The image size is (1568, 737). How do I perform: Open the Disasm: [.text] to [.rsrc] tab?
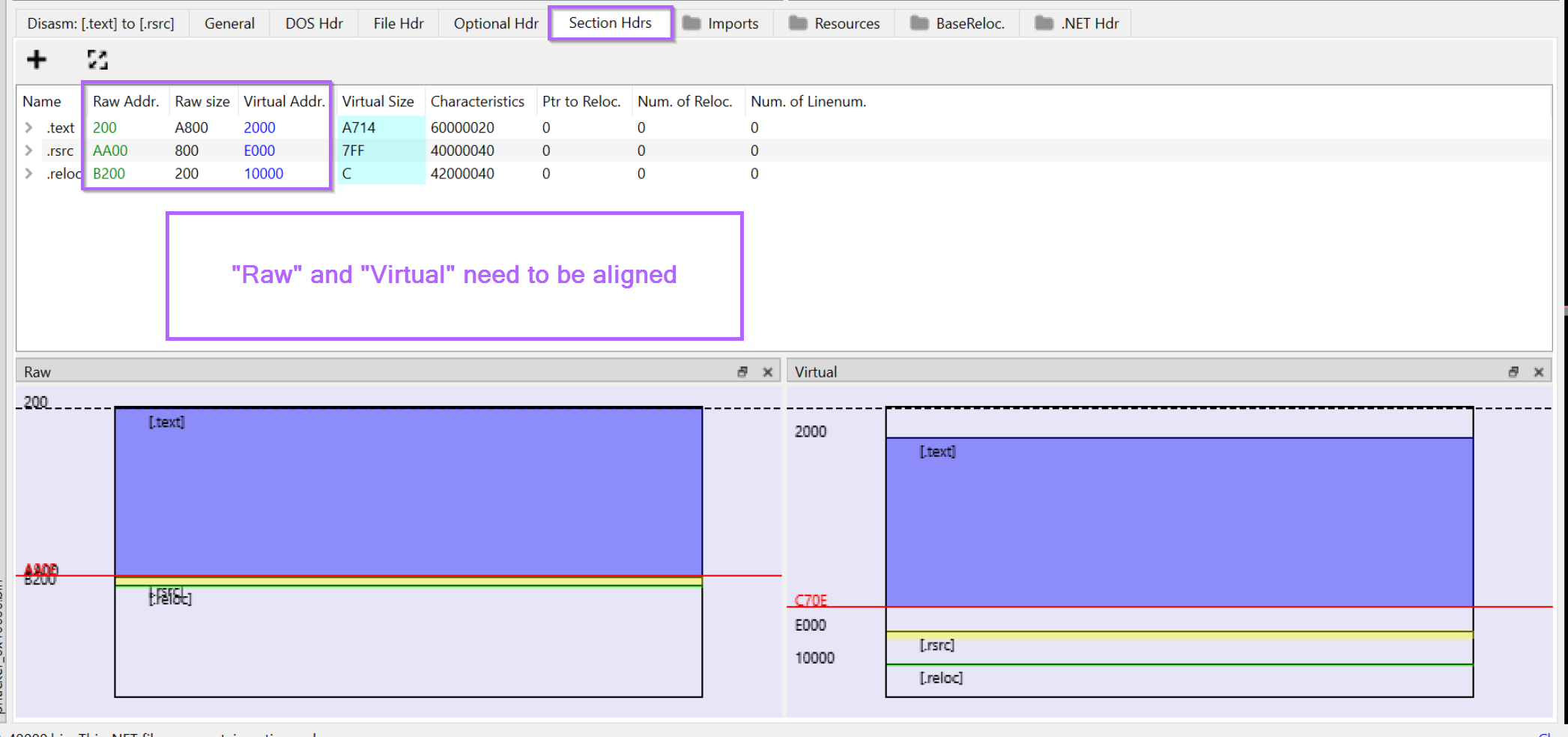(x=100, y=23)
